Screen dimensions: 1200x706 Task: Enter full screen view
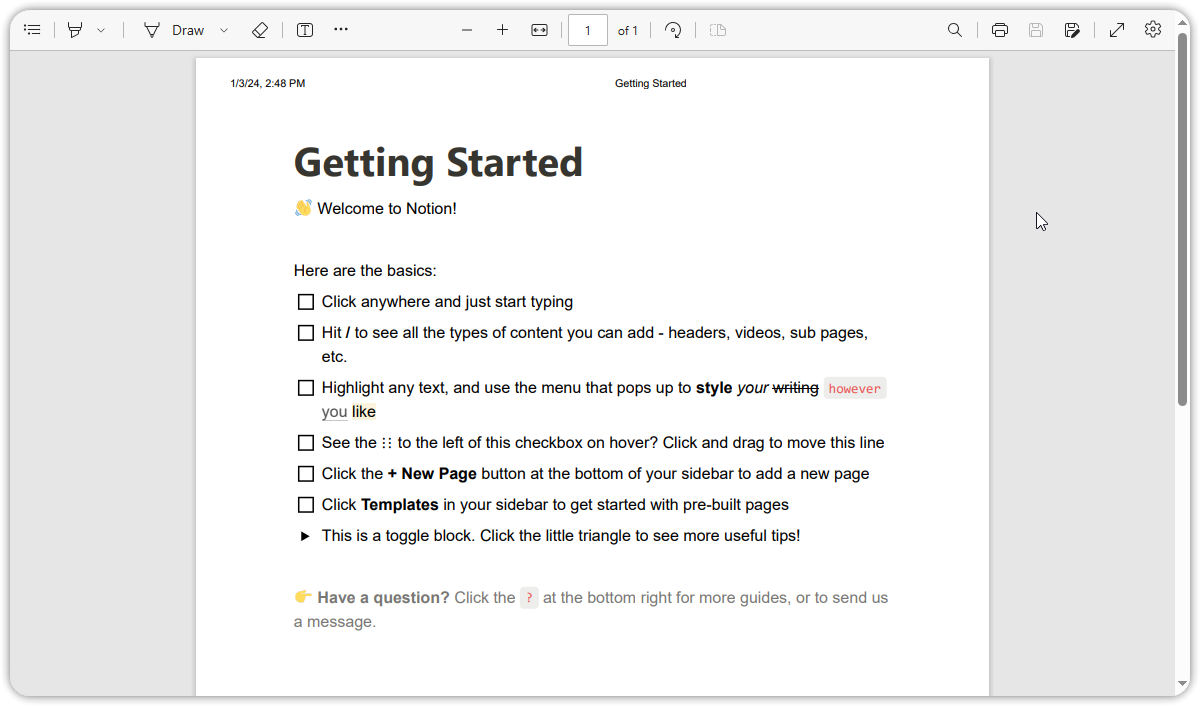(1117, 29)
